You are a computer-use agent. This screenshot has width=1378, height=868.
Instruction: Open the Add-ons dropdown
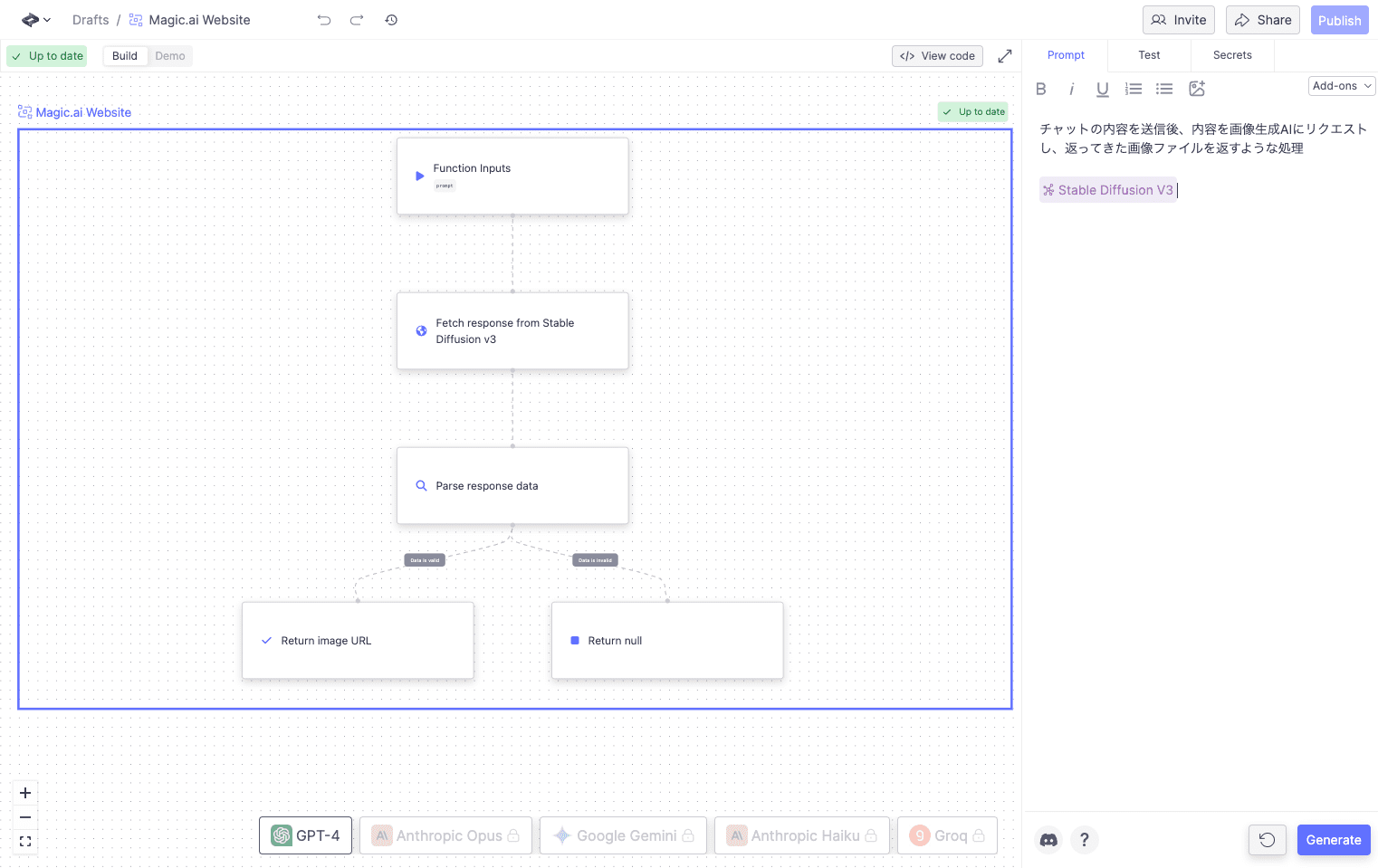pos(1342,86)
